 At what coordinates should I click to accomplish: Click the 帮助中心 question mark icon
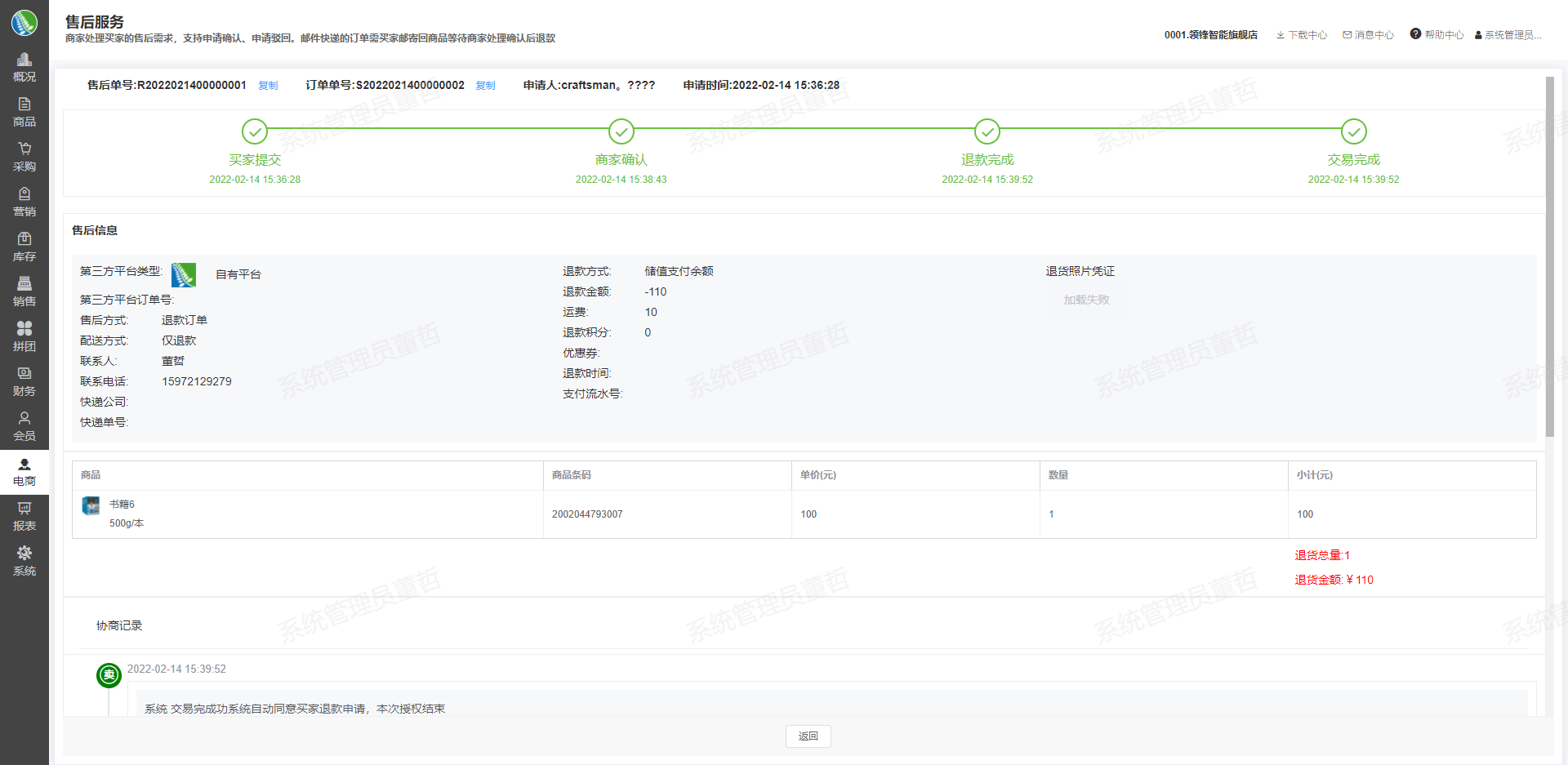click(x=1415, y=33)
